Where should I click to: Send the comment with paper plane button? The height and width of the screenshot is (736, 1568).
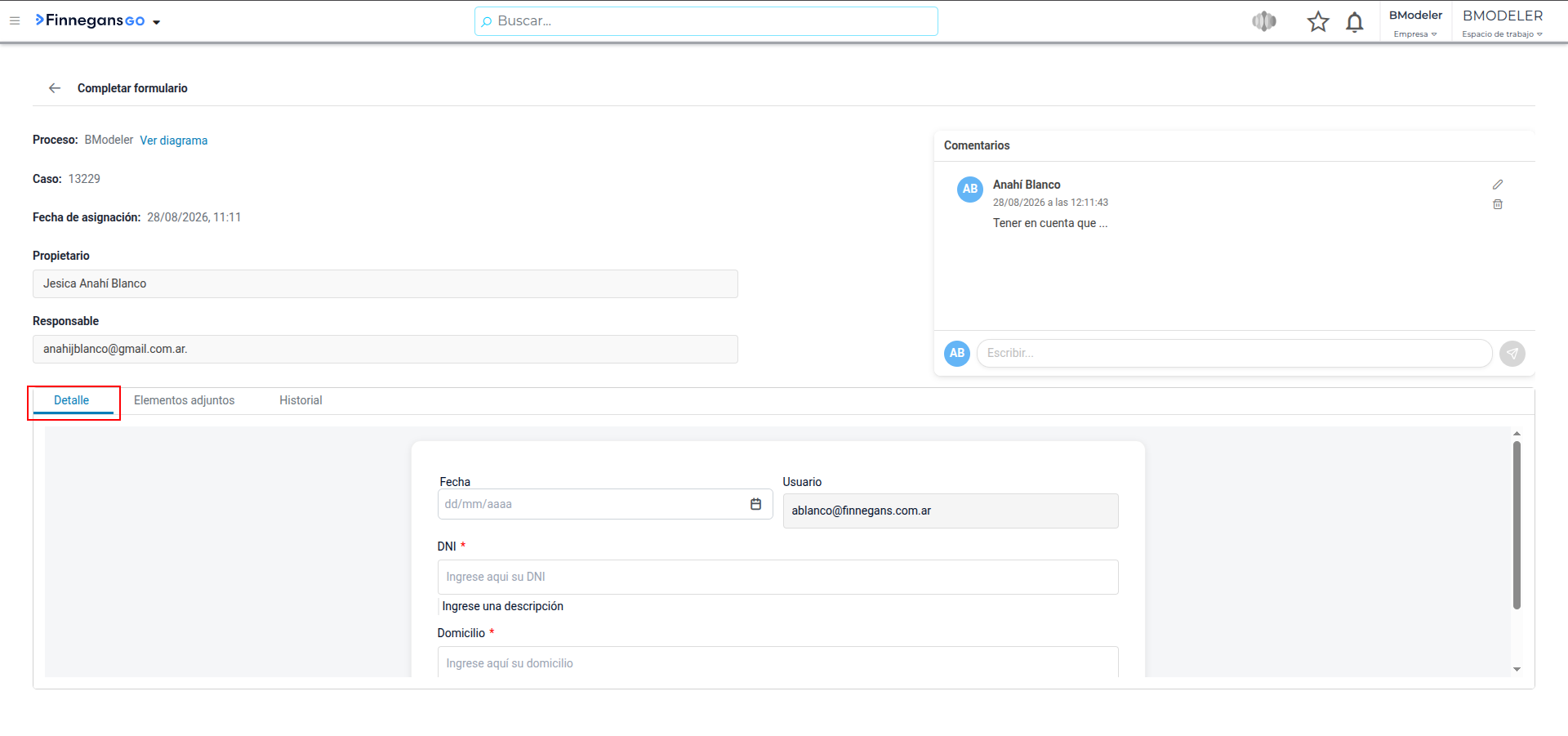click(1512, 353)
